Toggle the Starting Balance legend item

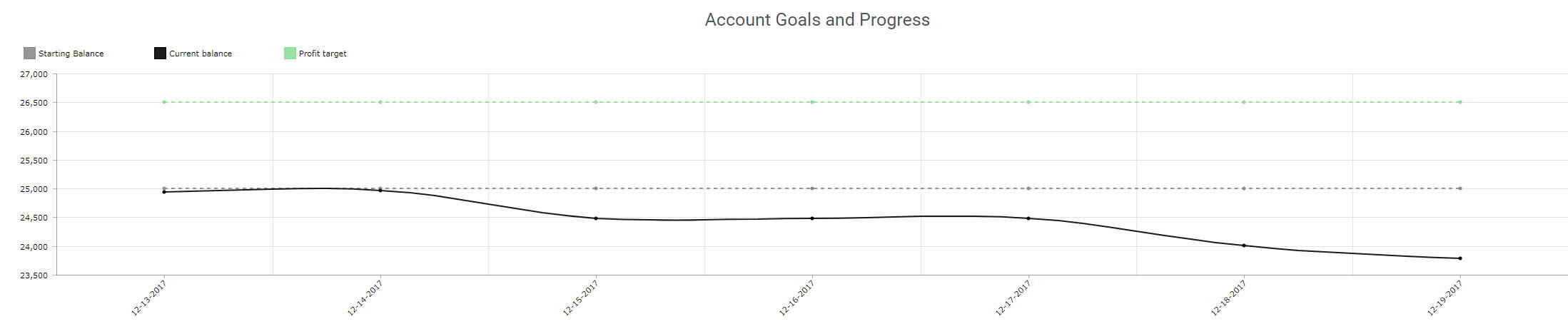[64, 54]
